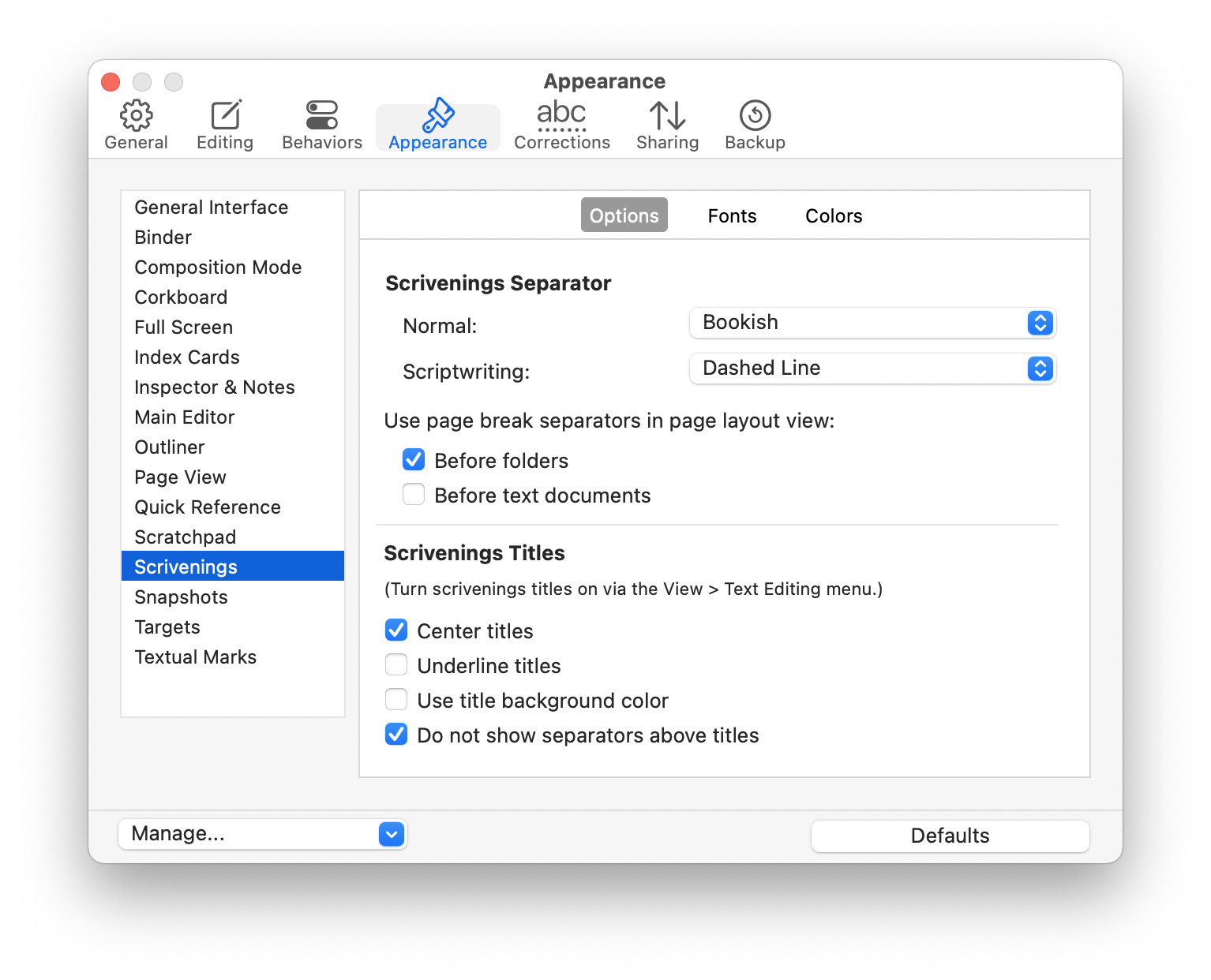Select Corkboard in the sidebar list
This screenshot has height=980, width=1211.
[181, 297]
